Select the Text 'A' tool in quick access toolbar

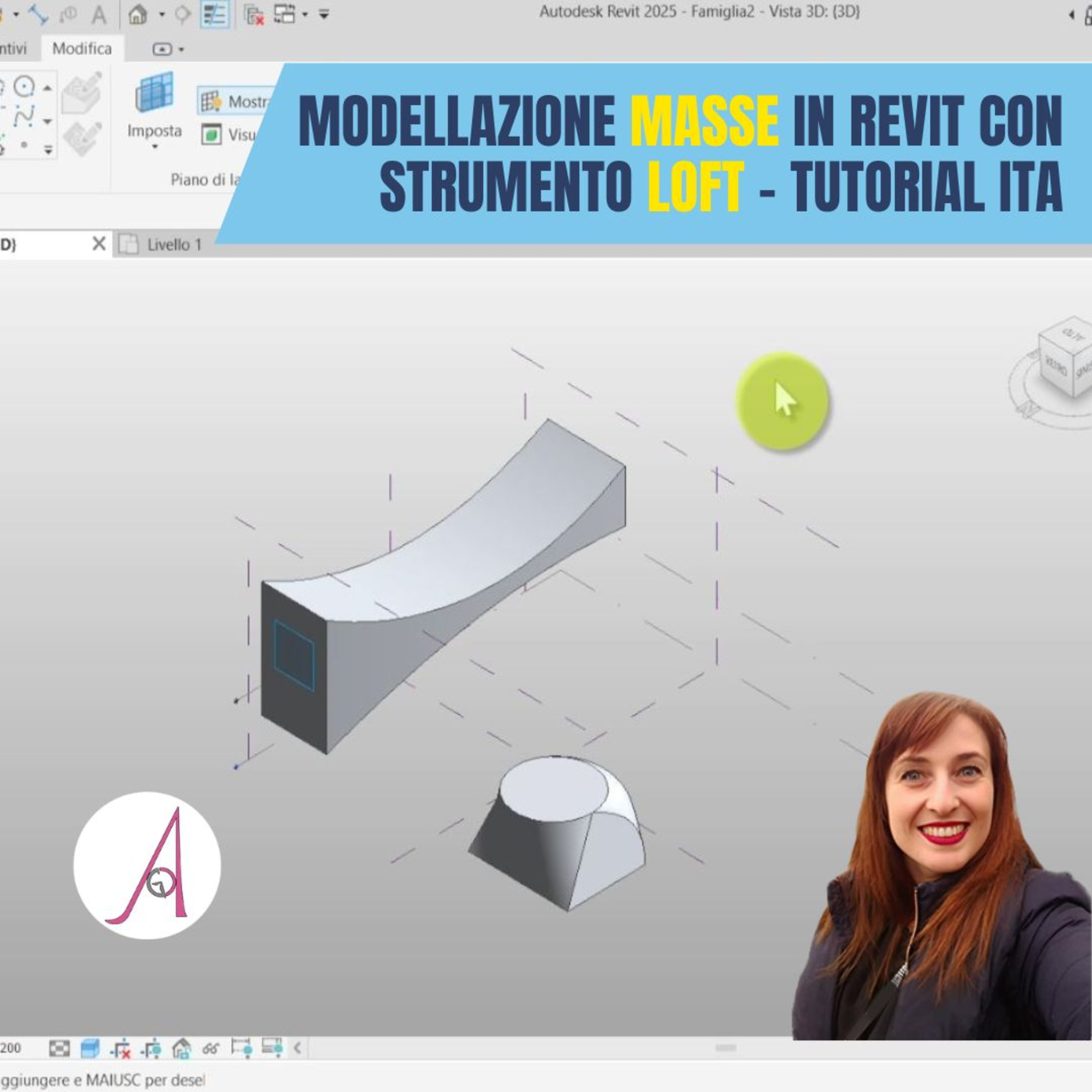tap(99, 15)
